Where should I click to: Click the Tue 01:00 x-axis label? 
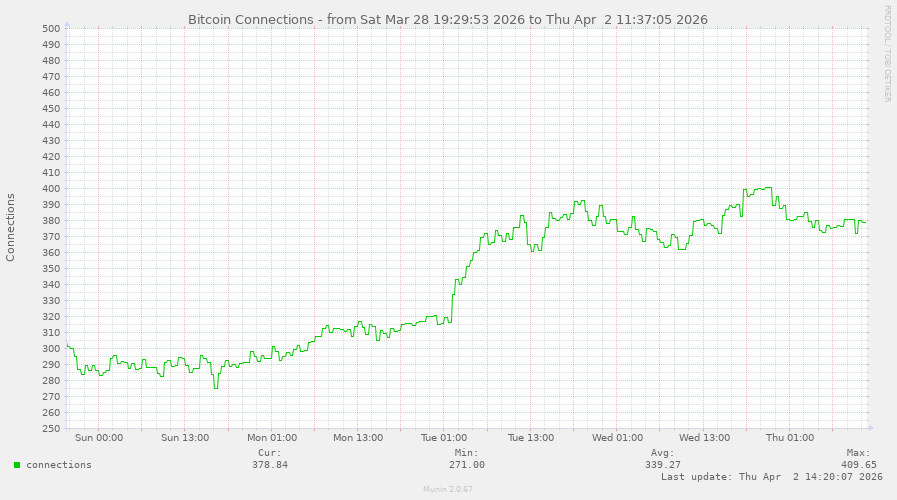click(444, 438)
